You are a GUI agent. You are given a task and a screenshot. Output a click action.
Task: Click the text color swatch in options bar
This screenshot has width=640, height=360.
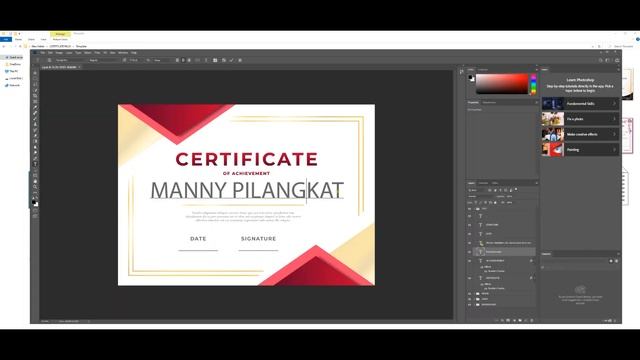tap(197, 60)
